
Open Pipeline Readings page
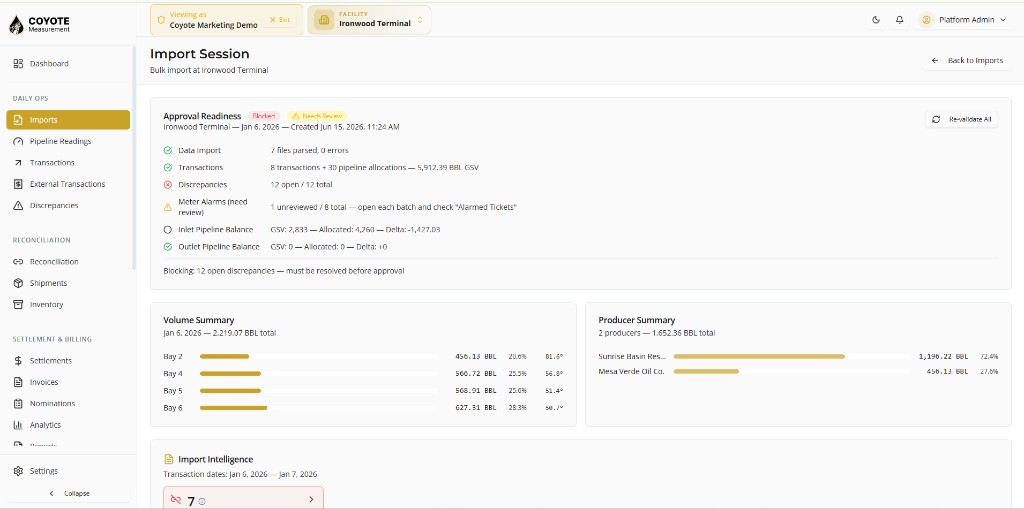click(68, 141)
